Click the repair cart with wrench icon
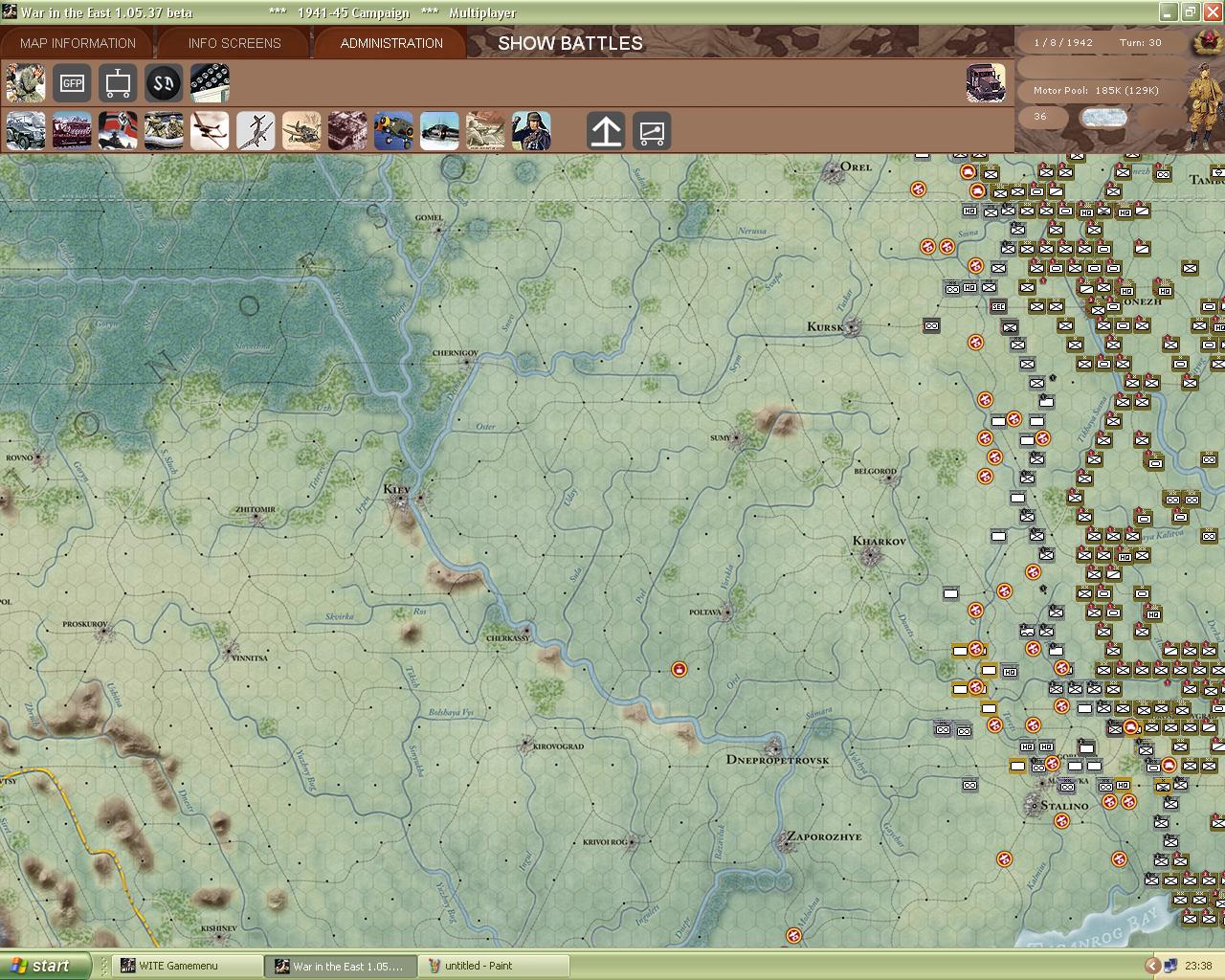1225x980 pixels. pos(652,131)
